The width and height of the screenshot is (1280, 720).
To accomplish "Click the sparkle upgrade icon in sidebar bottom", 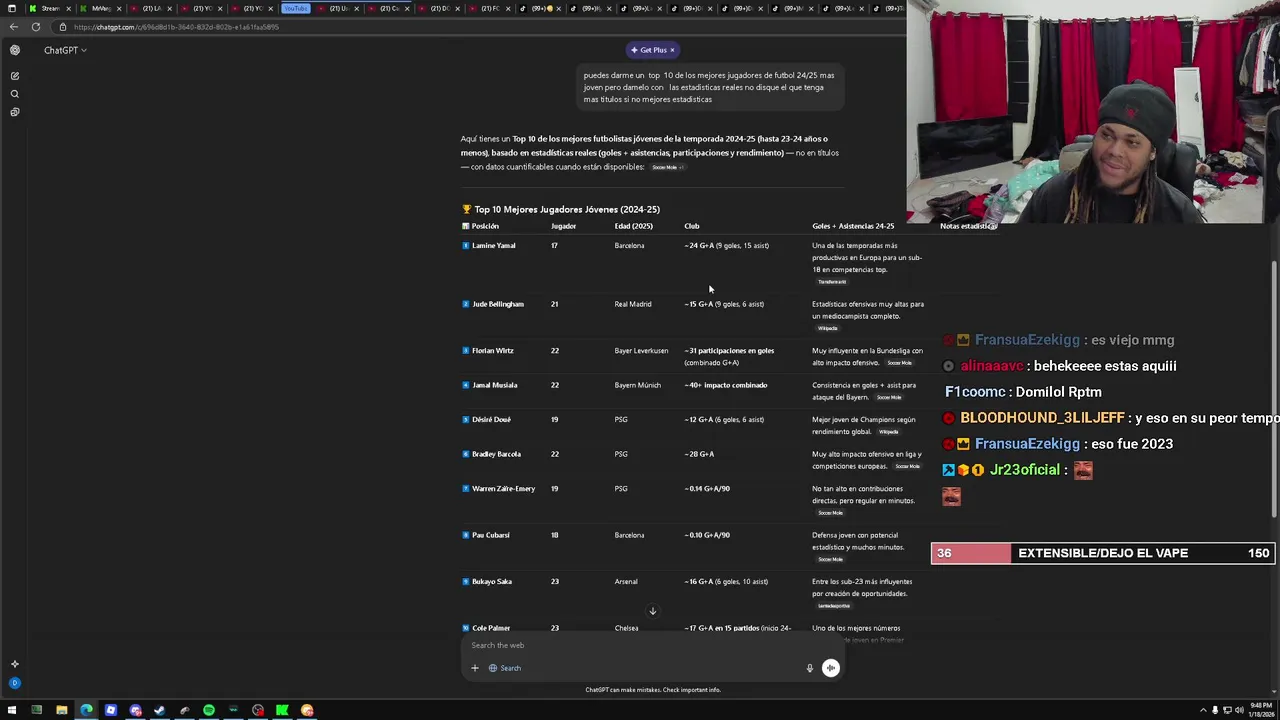I will point(14,664).
